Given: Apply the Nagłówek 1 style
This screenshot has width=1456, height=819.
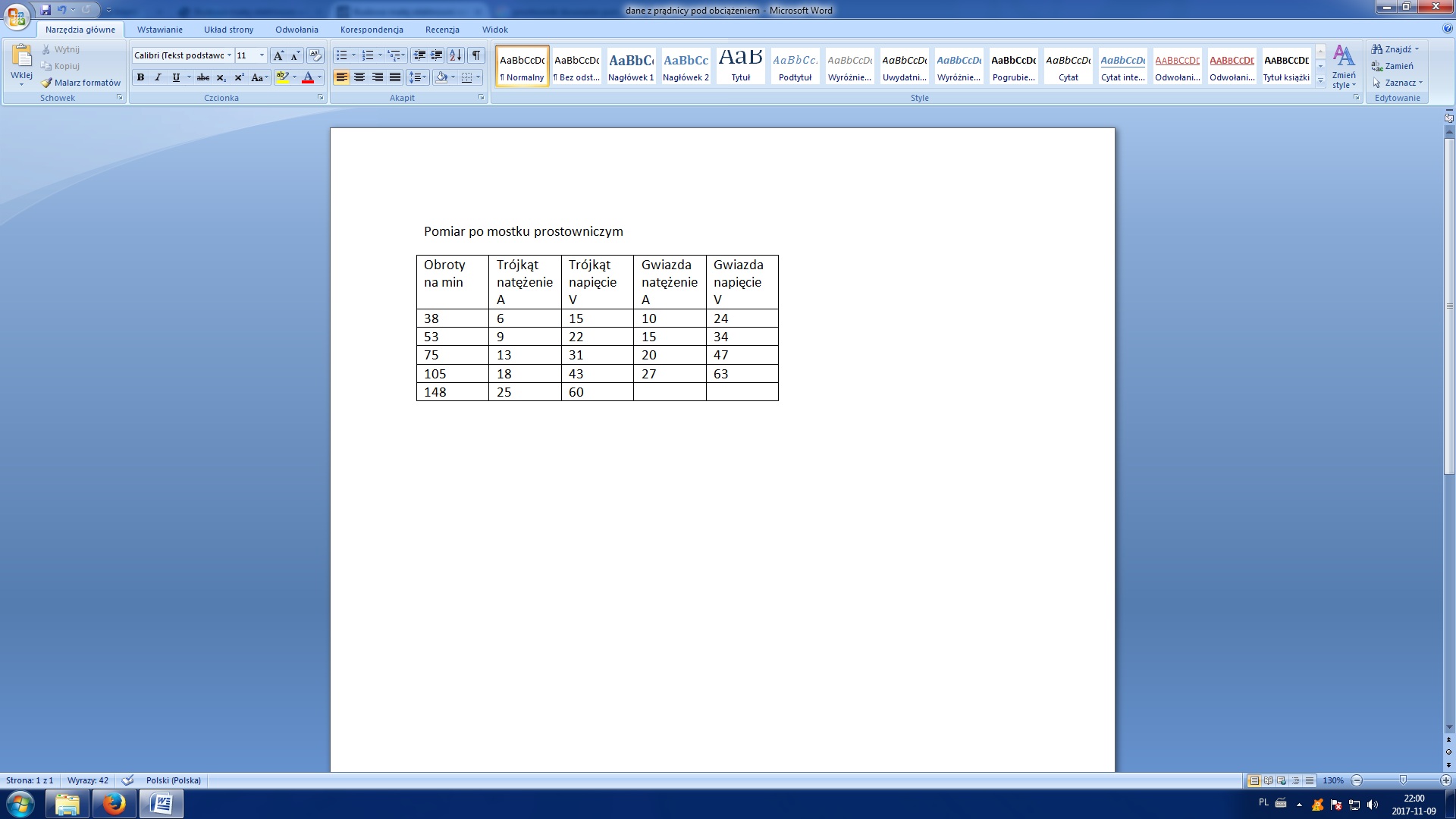Looking at the screenshot, I should 631,66.
